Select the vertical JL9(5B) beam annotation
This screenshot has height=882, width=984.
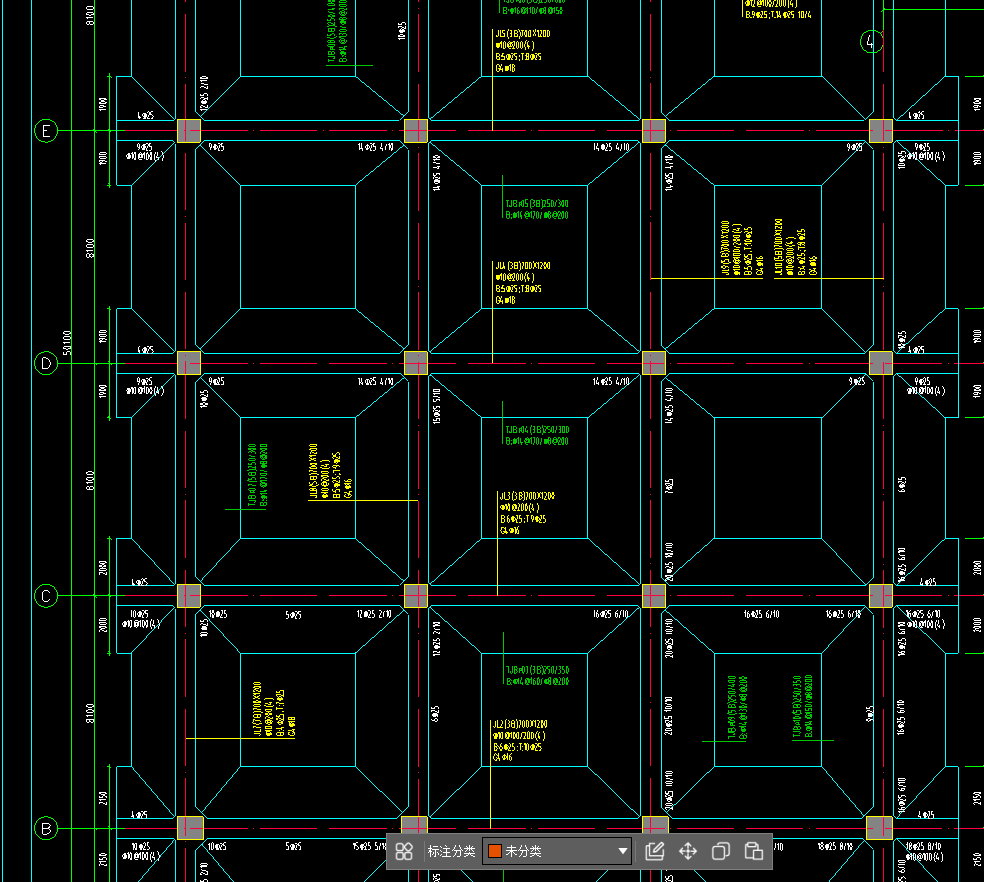[742, 248]
